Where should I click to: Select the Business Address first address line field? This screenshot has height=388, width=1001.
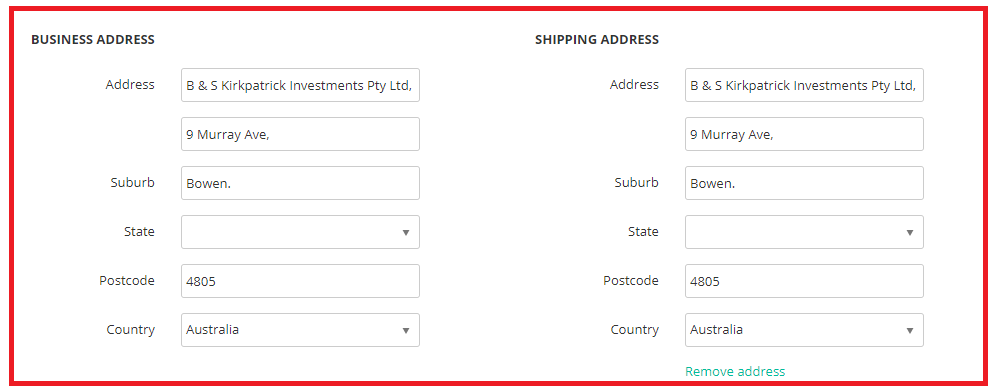coord(300,85)
